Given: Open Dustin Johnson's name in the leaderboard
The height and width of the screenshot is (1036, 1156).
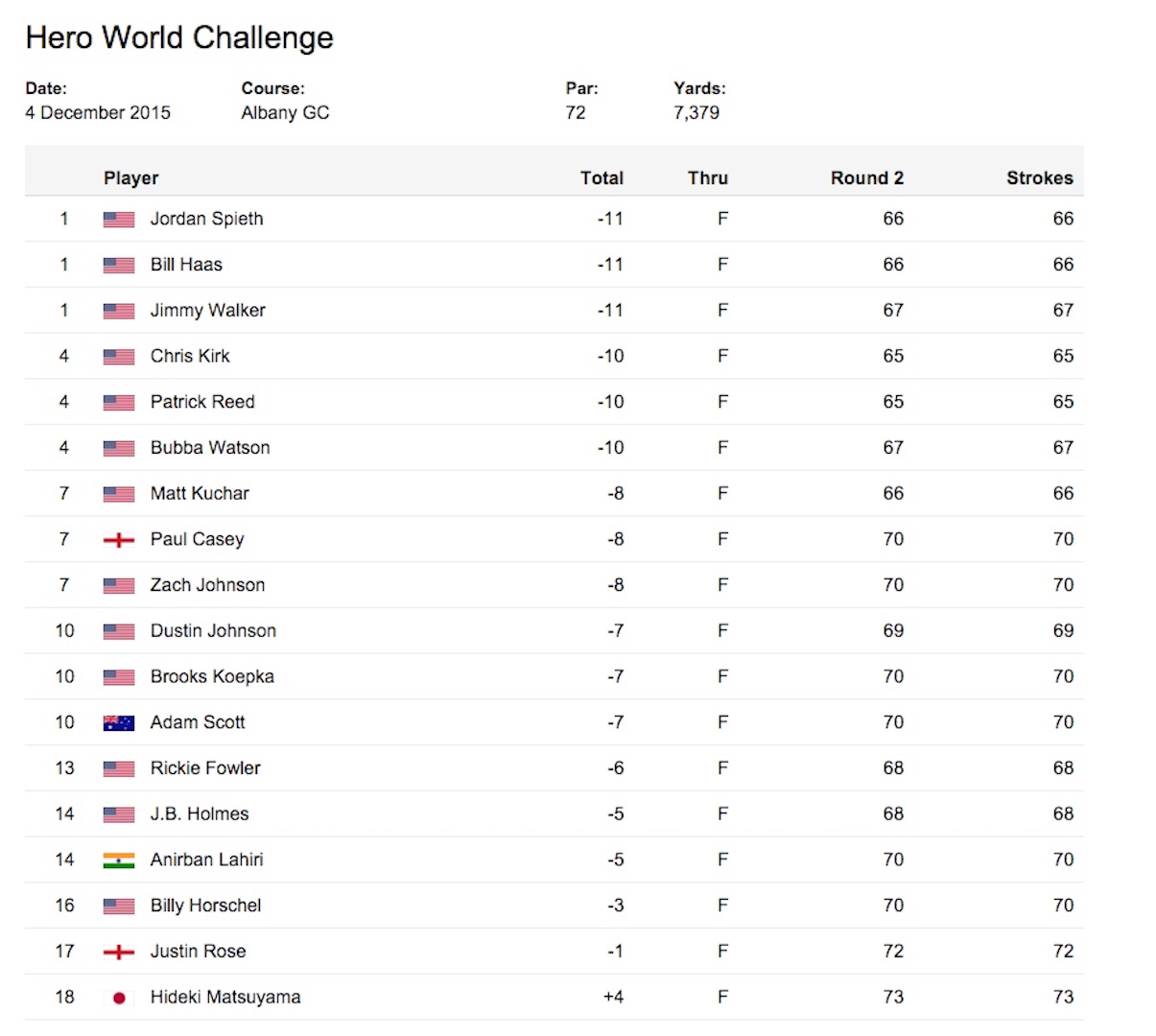Looking at the screenshot, I should point(213,631).
